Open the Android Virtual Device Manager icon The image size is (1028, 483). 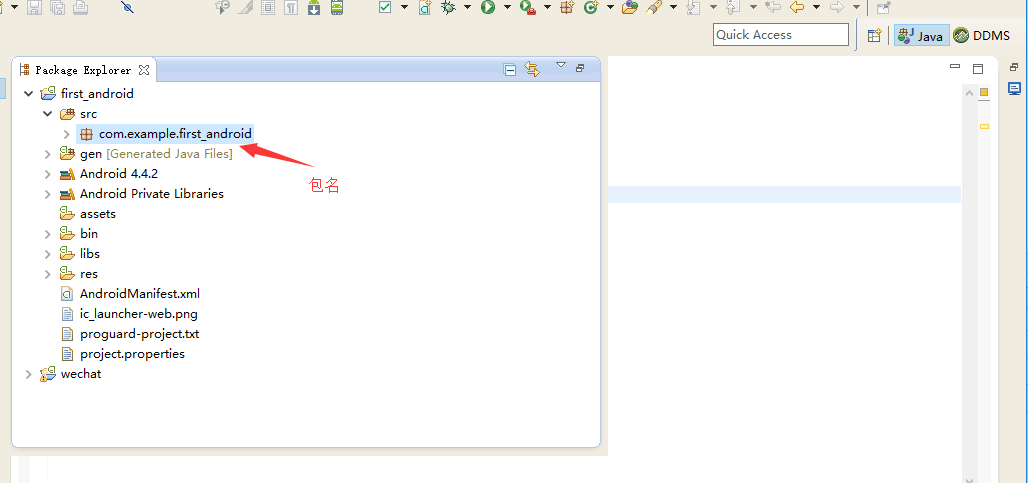point(337,8)
